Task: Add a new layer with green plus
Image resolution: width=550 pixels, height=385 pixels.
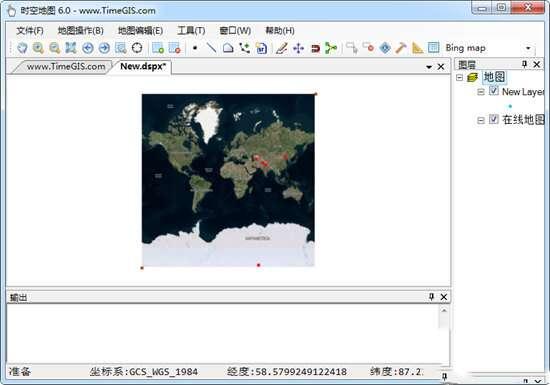Action: pos(158,48)
